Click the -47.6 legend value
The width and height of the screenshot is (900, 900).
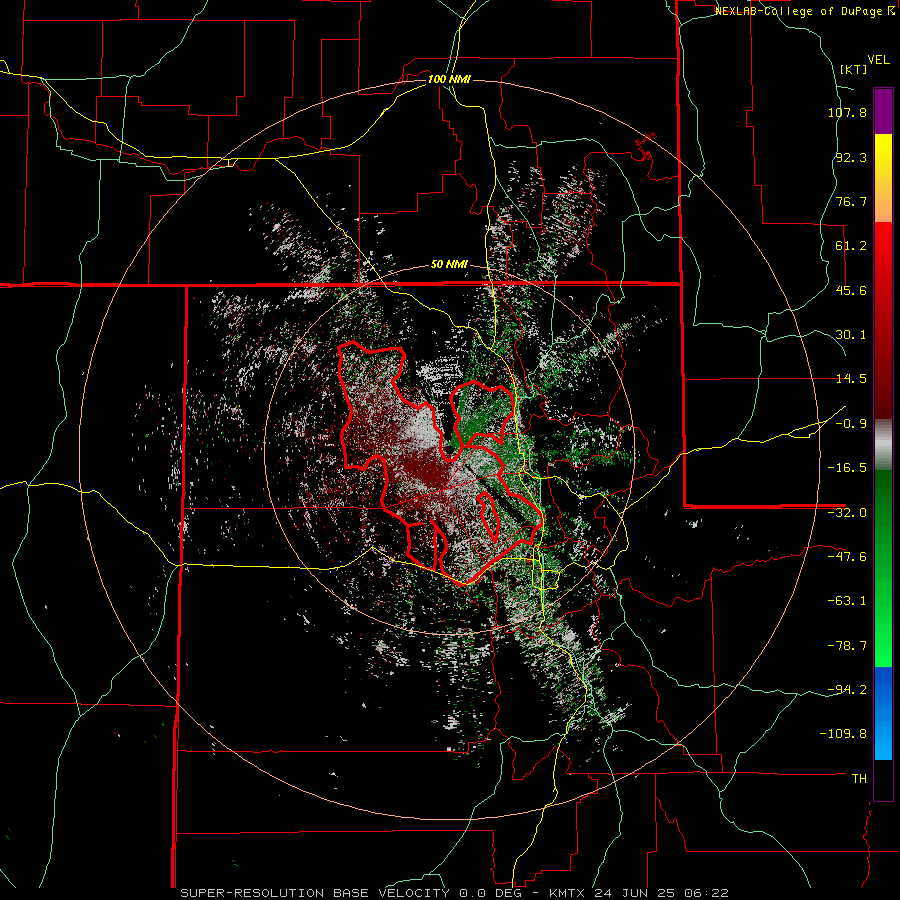tap(847, 557)
